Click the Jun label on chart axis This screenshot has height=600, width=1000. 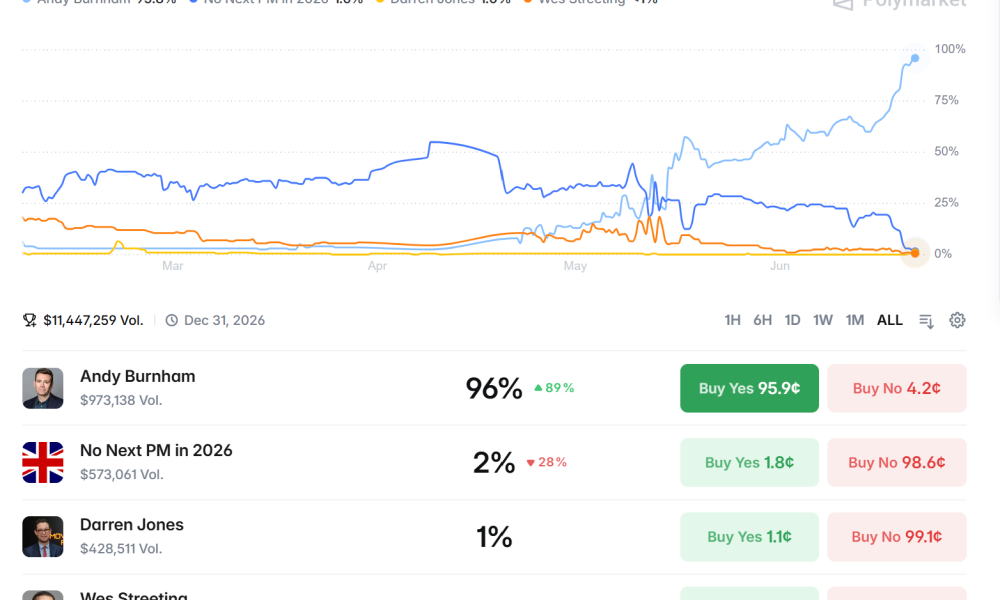[x=779, y=266]
